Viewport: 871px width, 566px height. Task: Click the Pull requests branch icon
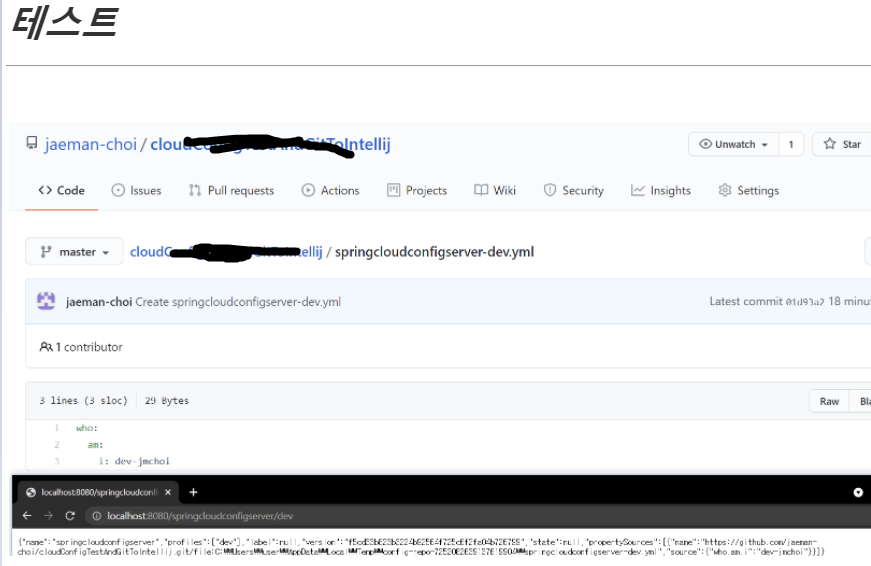[x=194, y=190]
